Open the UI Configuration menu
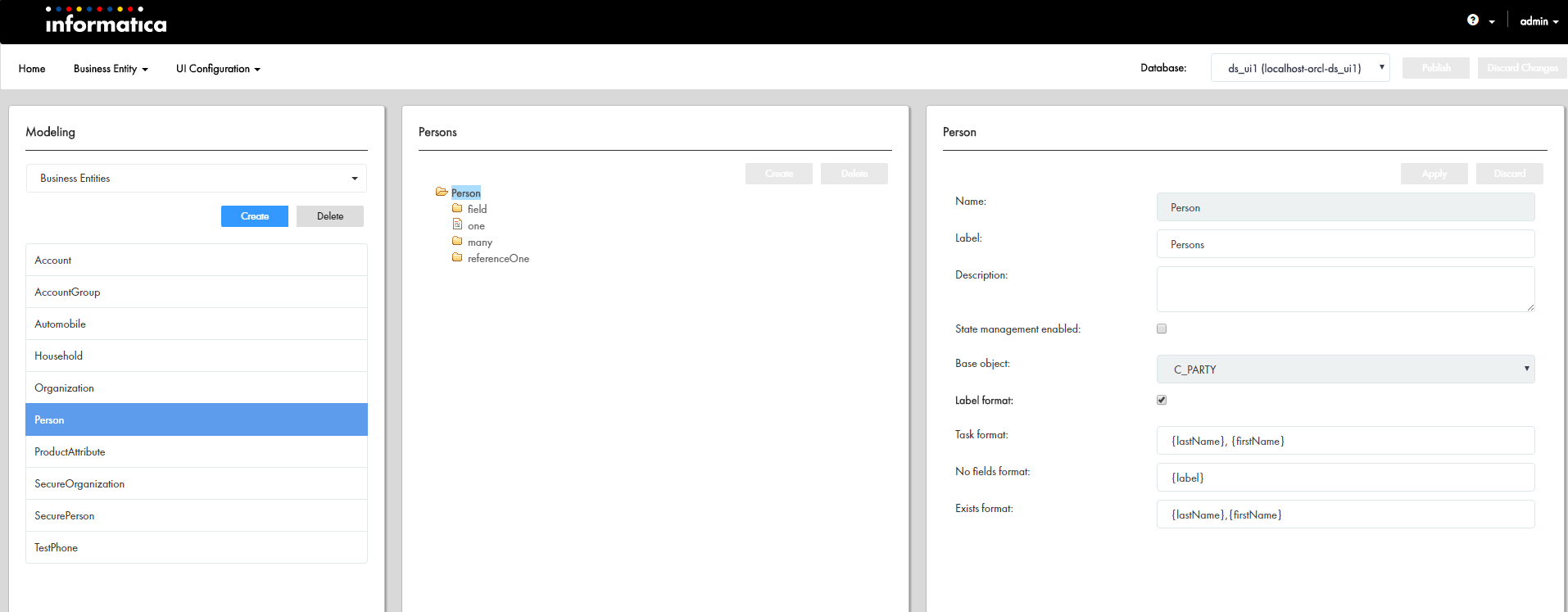The image size is (1568, 612). (218, 69)
